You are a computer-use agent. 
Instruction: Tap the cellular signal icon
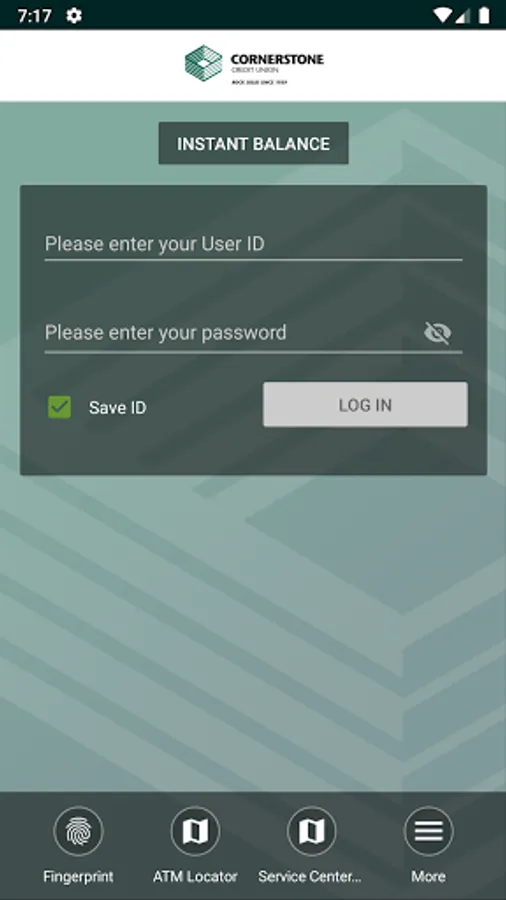[x=463, y=15]
